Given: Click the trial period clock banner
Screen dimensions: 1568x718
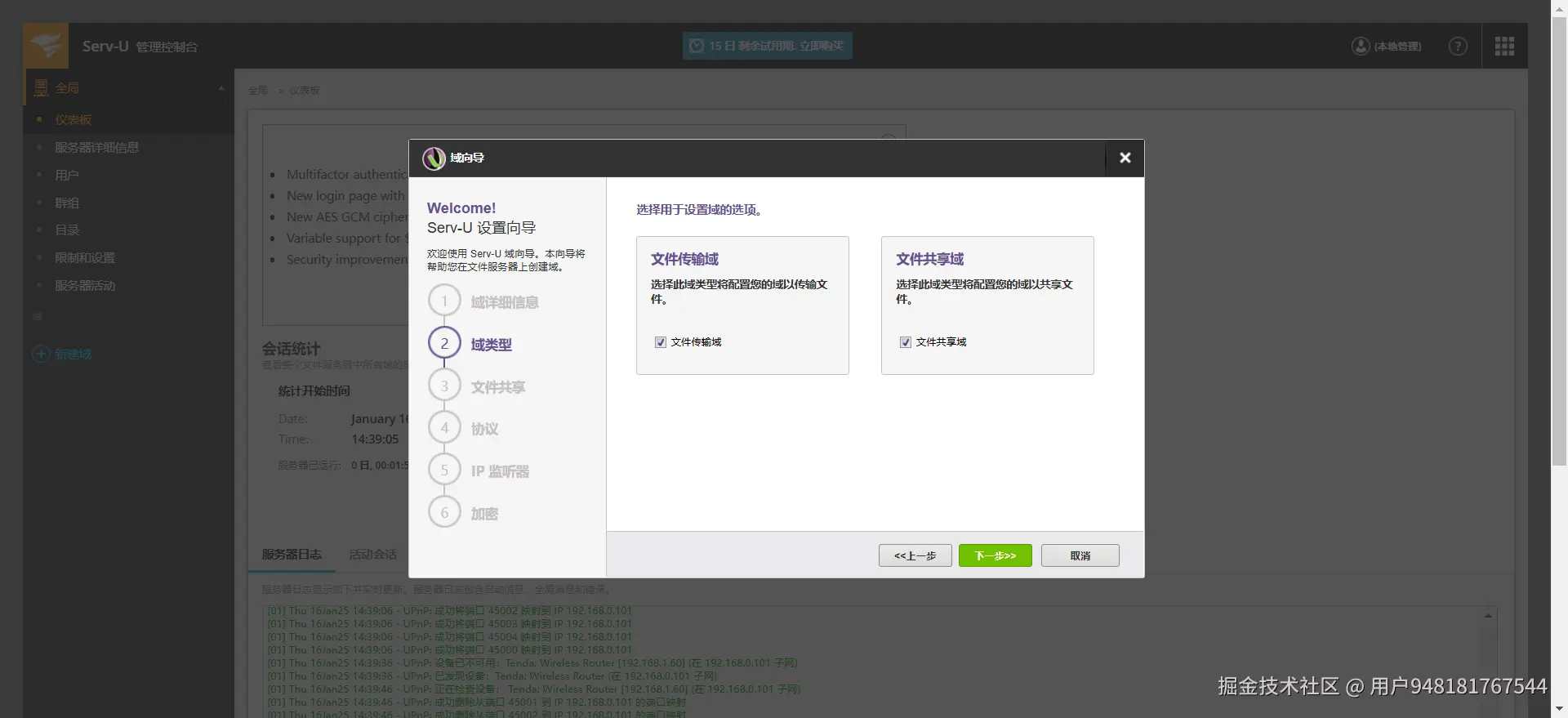Looking at the screenshot, I should click(x=767, y=46).
